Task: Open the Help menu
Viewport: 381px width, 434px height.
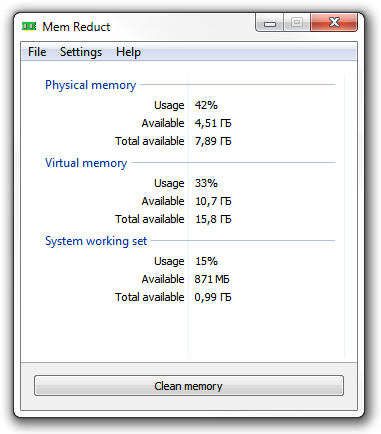Action: pos(128,52)
